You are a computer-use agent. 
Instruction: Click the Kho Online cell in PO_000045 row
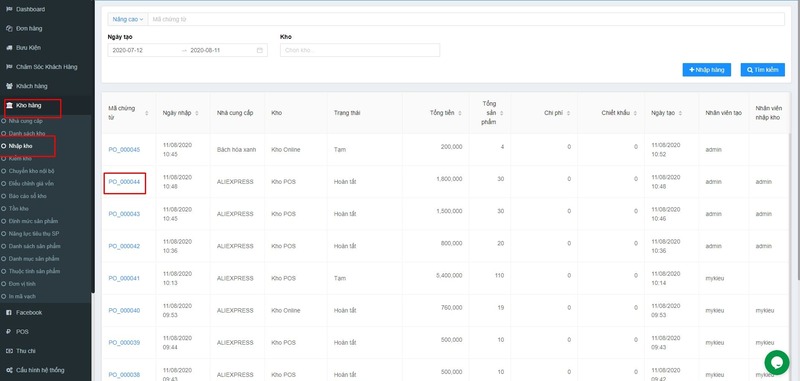point(286,149)
